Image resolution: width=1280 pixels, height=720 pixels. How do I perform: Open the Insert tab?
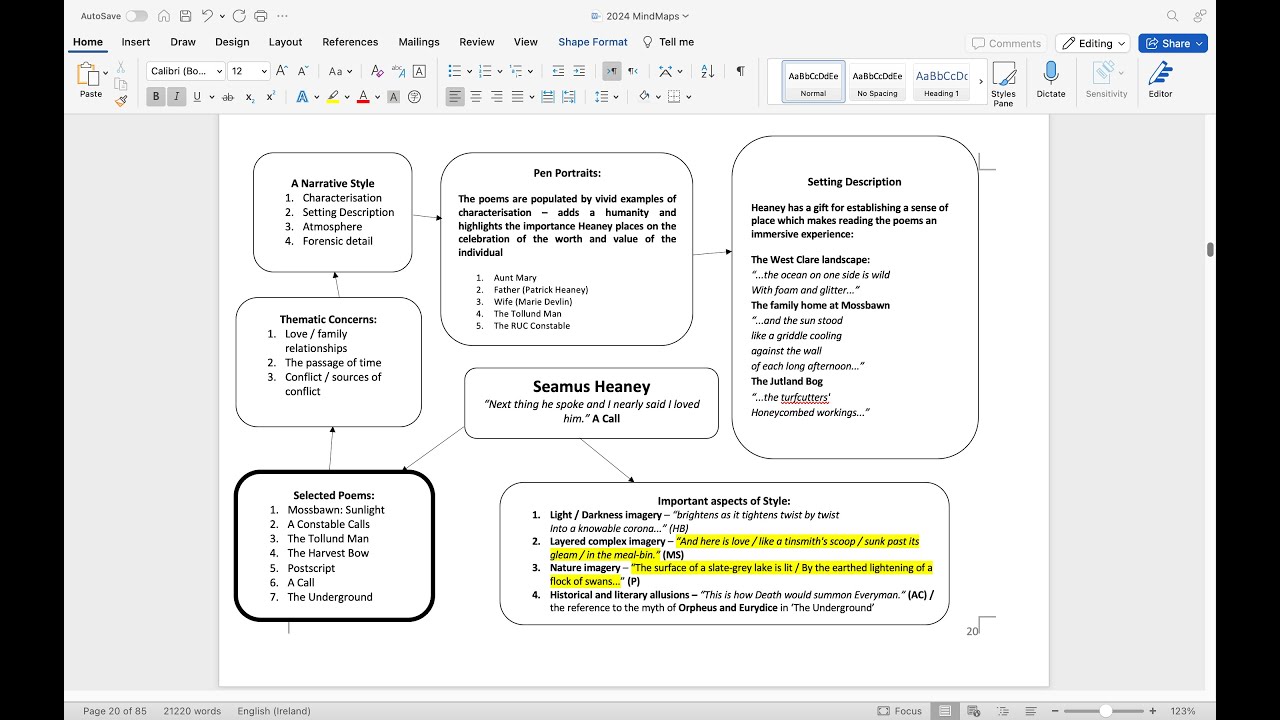(x=136, y=42)
